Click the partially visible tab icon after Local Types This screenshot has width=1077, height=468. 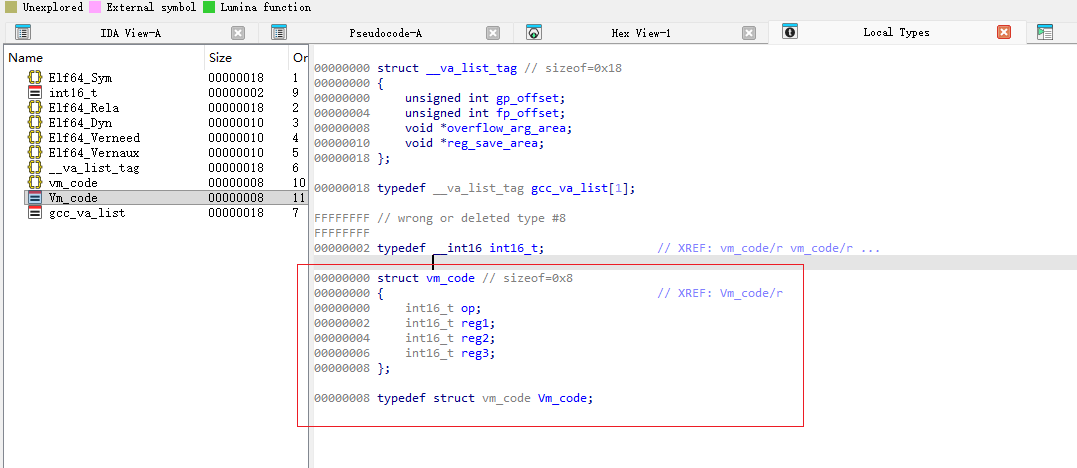pyautogui.click(x=1045, y=32)
